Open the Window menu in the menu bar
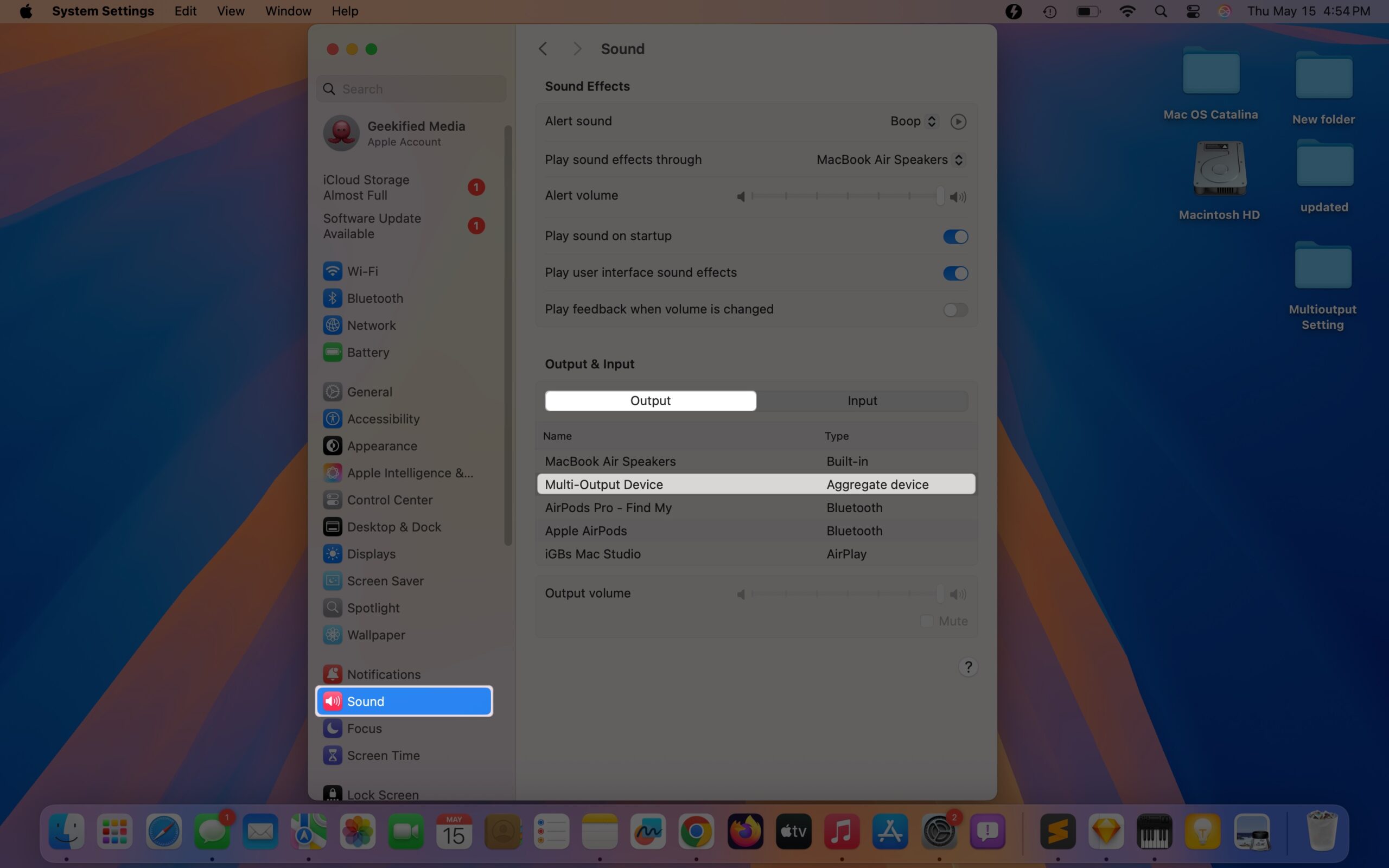 (x=288, y=11)
